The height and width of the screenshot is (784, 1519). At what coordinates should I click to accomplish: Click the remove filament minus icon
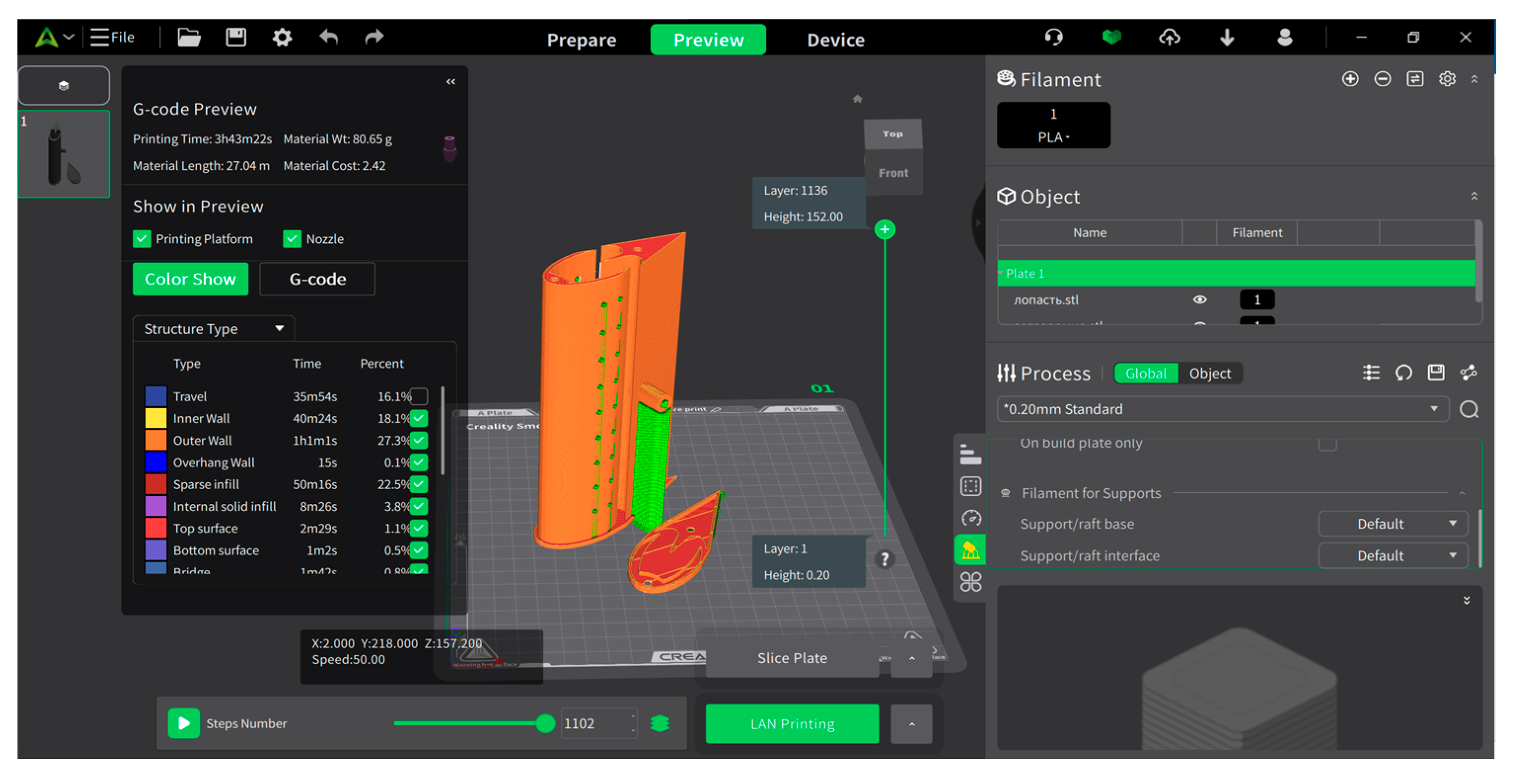[x=1382, y=79]
